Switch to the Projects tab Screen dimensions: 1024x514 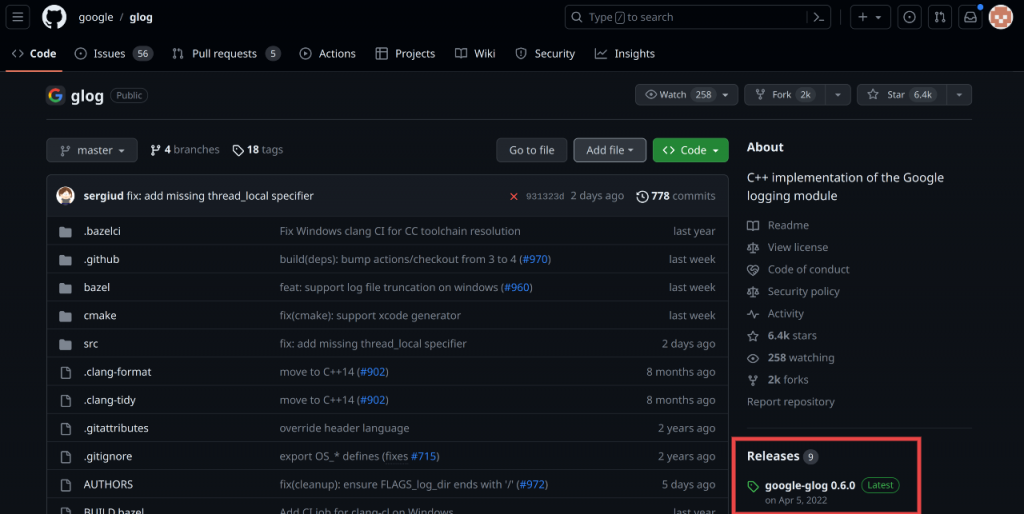[x=406, y=54]
